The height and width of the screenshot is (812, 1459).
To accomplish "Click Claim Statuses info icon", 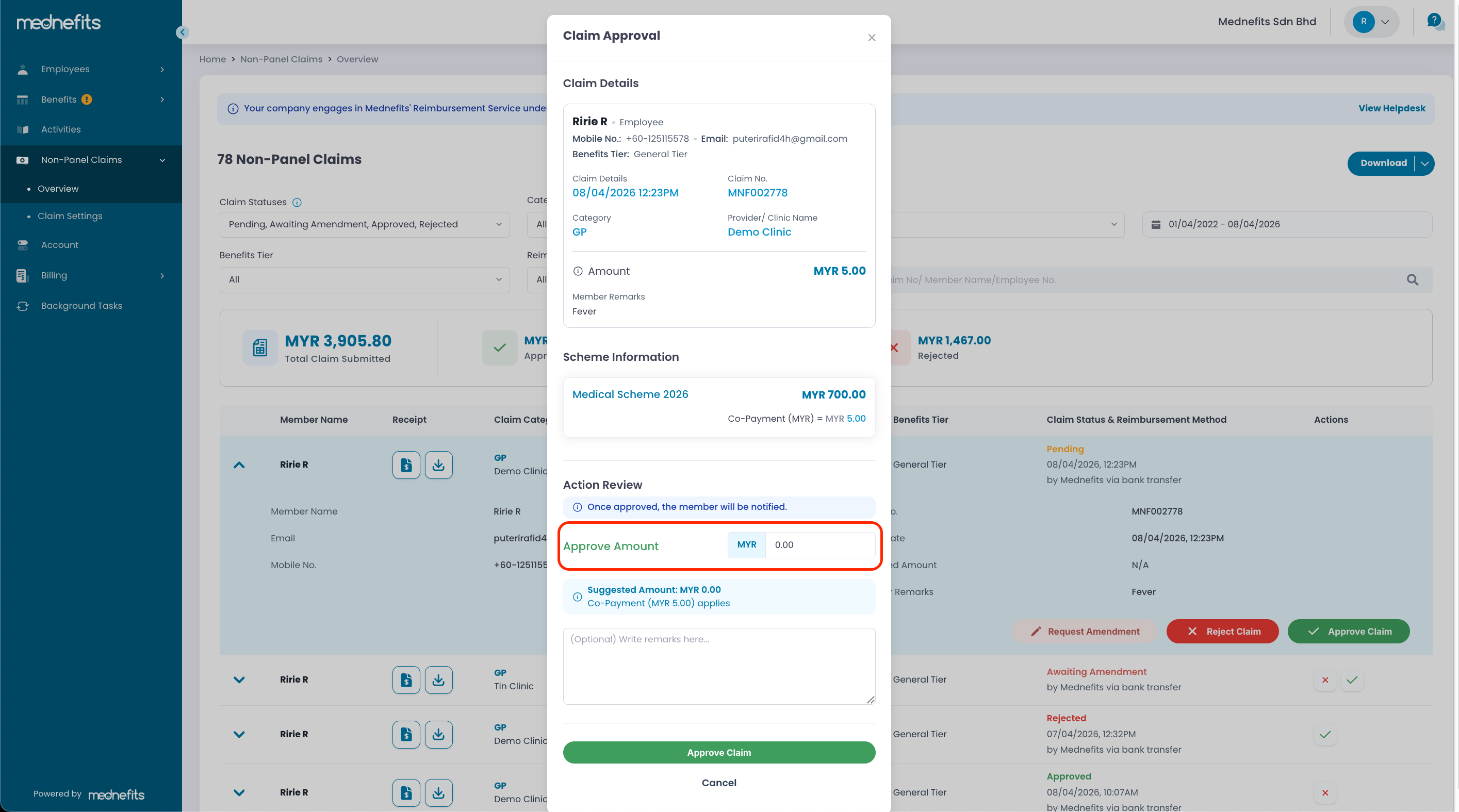I will (x=297, y=203).
